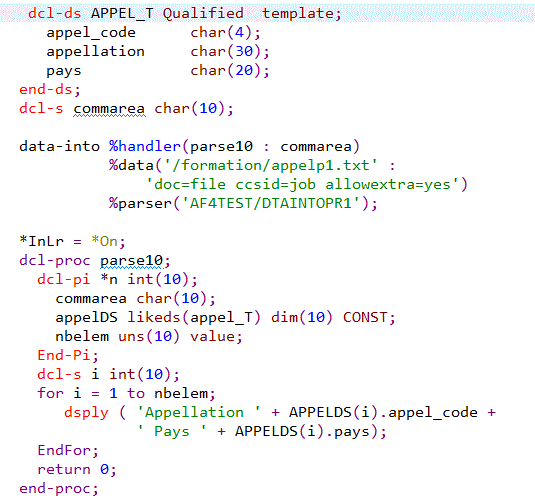This screenshot has width=535, height=501.
Task: Click the 'AF4TEST/DTAINTOPR1' parser string
Action: pyautogui.click(x=271, y=204)
